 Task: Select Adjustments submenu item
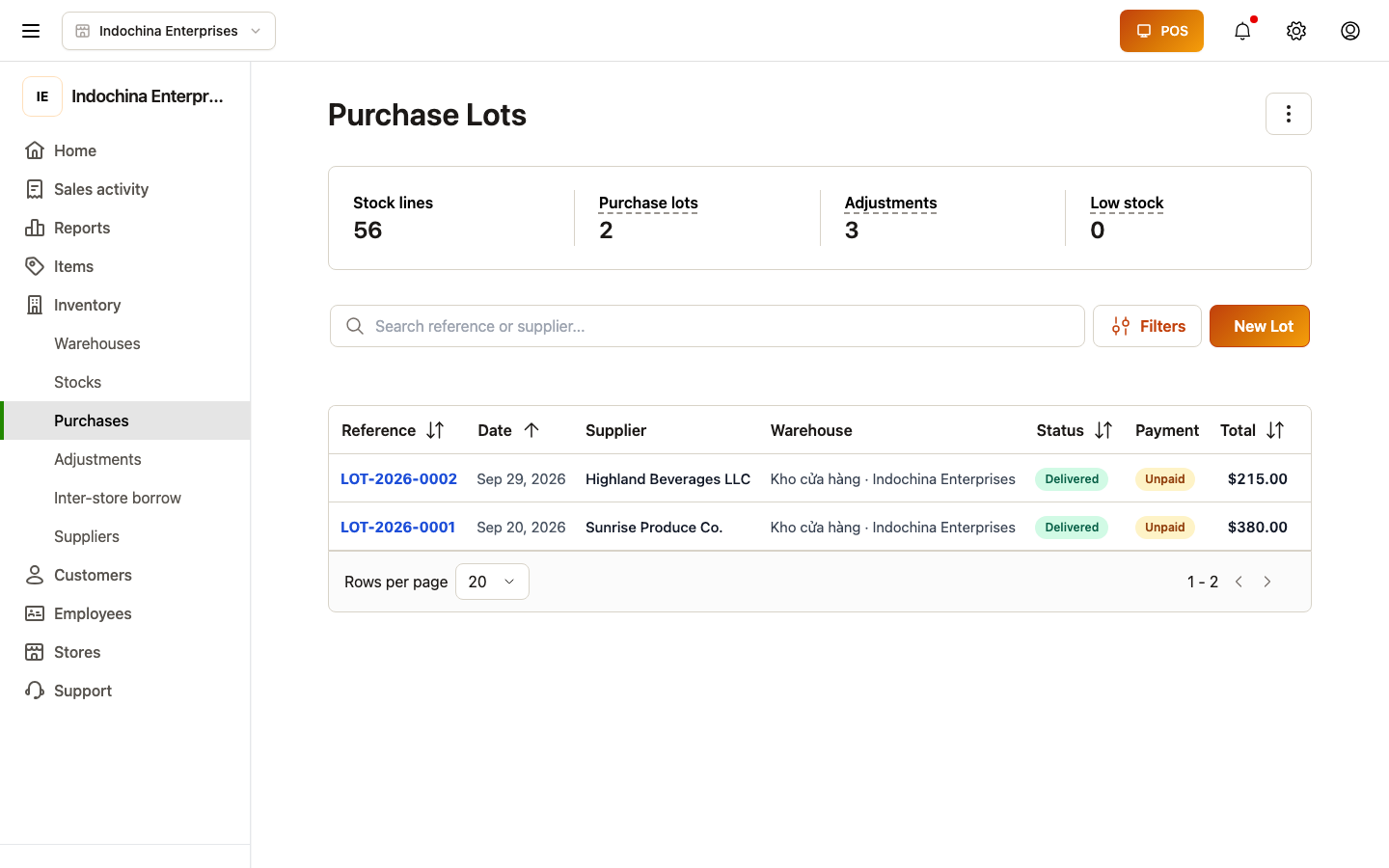[125, 459]
